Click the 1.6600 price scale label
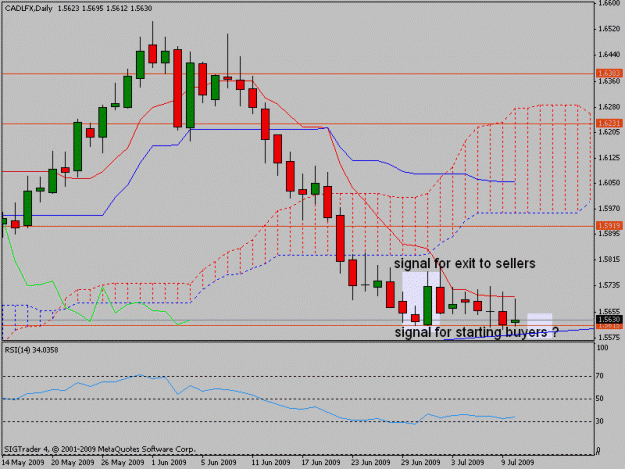The width and height of the screenshot is (625, 469). [x=609, y=3]
